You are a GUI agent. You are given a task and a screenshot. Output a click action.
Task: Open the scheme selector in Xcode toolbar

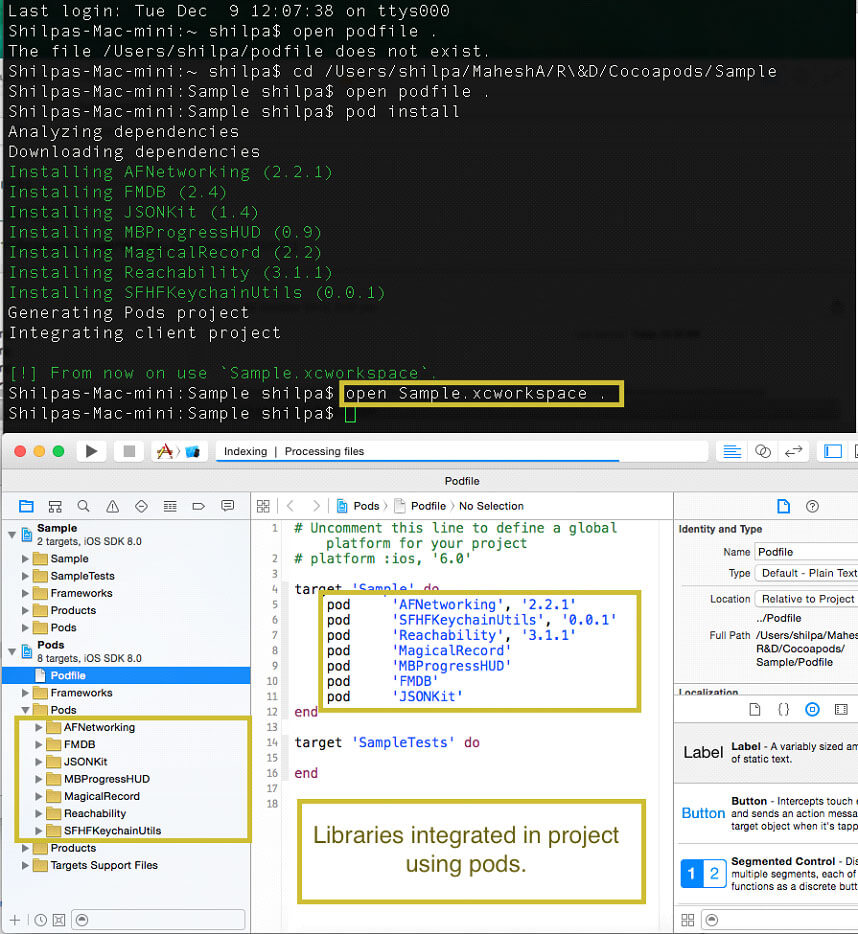point(178,451)
